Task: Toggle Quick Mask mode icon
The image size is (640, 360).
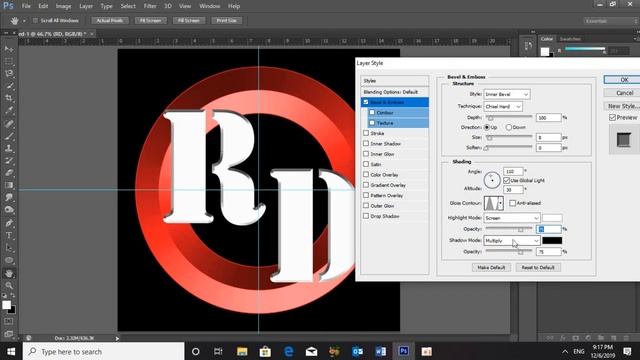Action: pos(9,322)
